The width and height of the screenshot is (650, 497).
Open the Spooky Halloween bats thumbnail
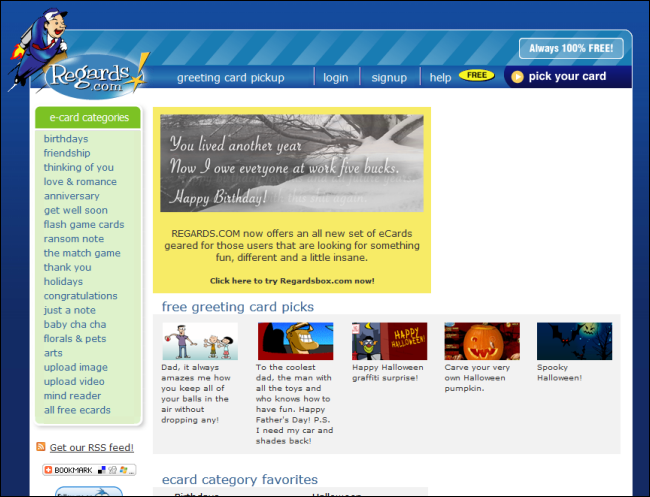tap(574, 341)
